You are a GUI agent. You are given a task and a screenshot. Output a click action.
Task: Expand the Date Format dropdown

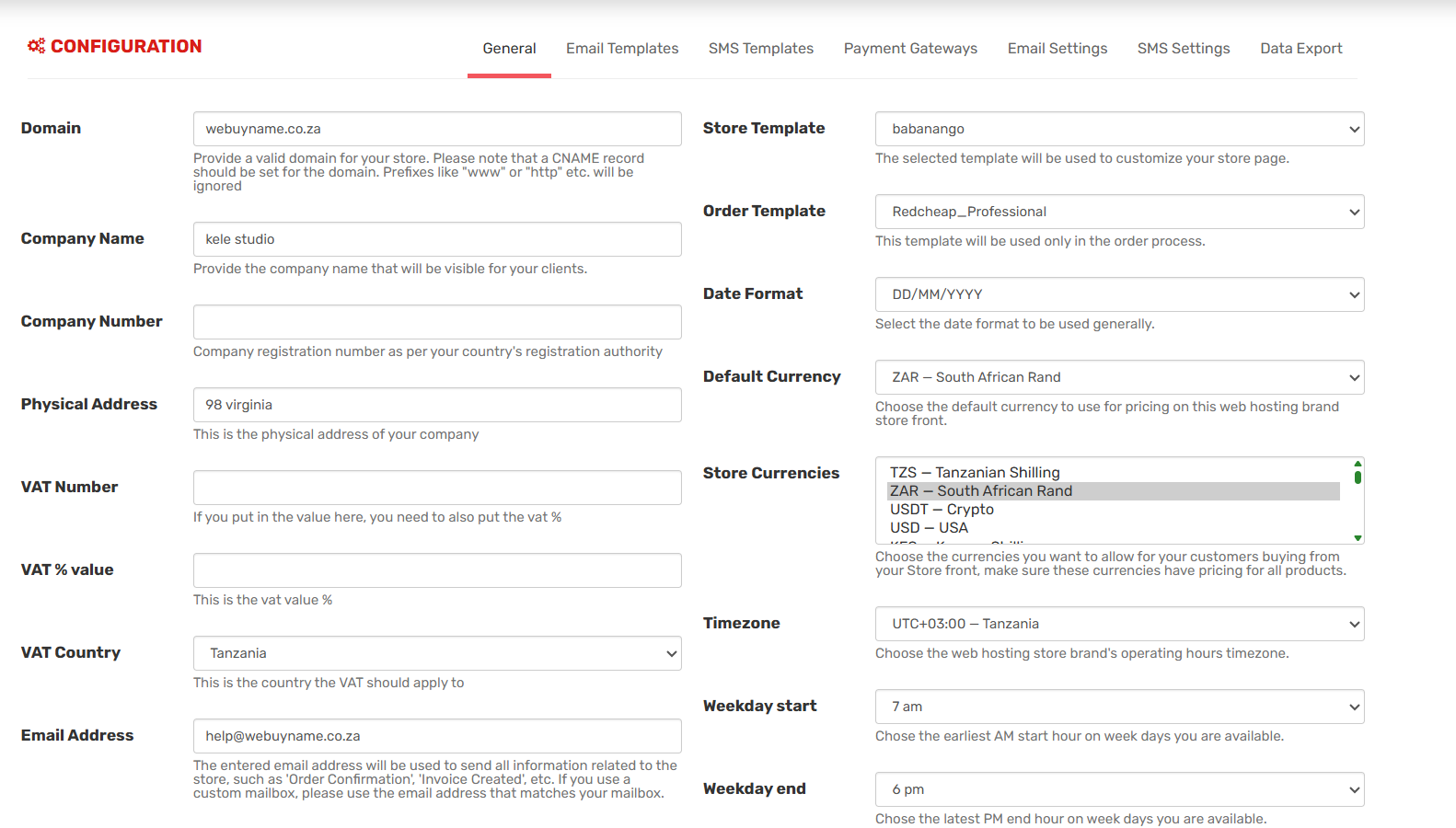[1120, 294]
